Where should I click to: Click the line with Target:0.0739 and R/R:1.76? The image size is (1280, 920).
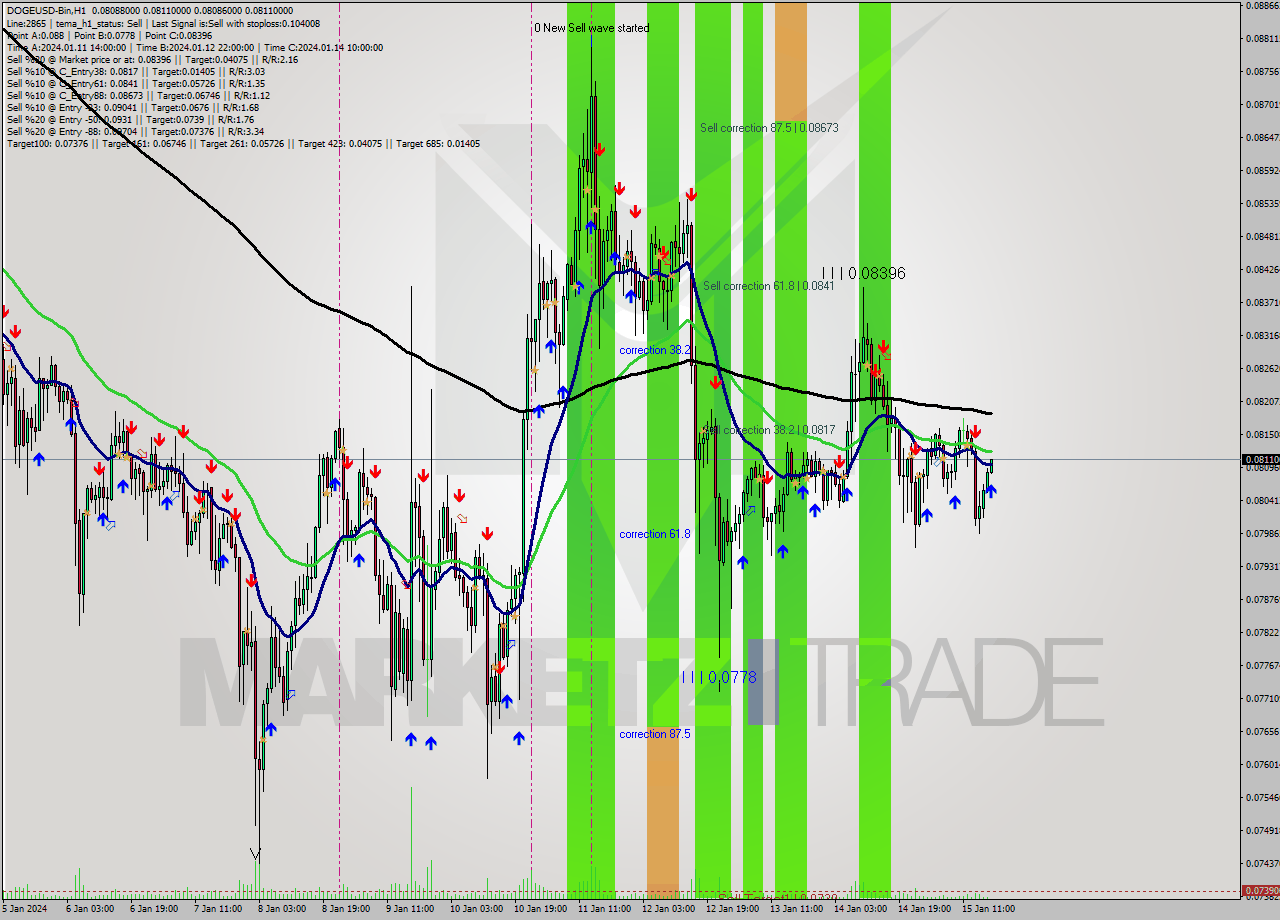[130, 119]
